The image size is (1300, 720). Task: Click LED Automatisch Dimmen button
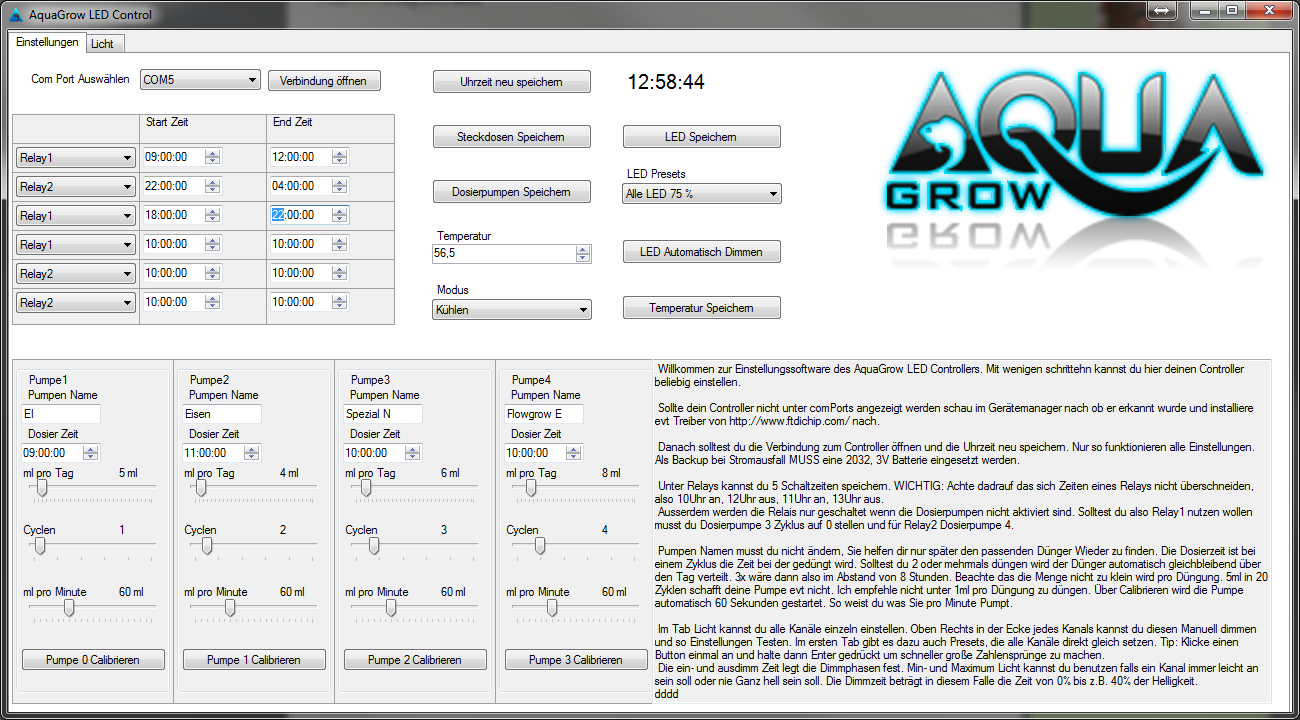(702, 252)
